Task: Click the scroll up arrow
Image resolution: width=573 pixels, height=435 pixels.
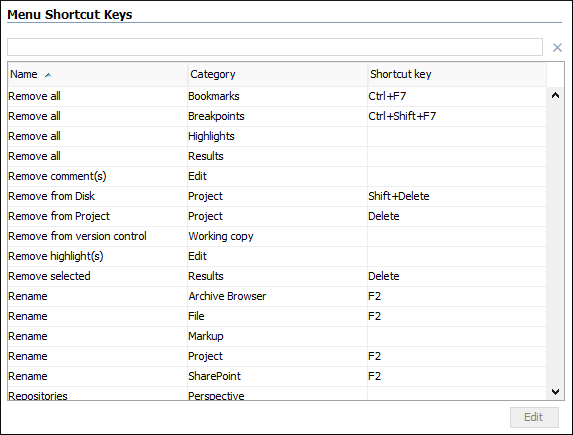Action: coord(555,95)
